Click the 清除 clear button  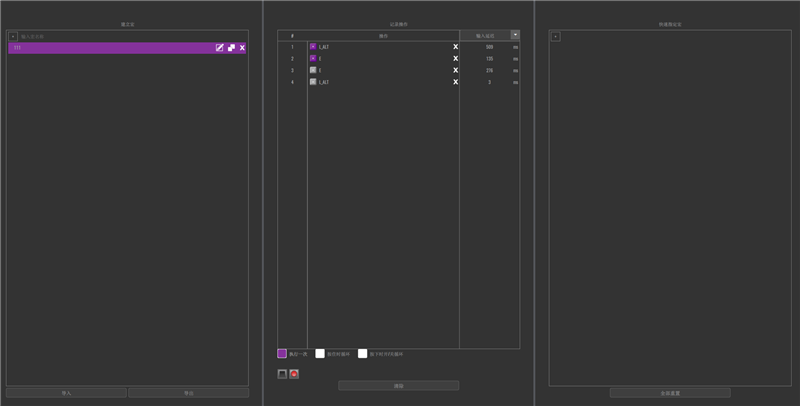click(x=398, y=386)
